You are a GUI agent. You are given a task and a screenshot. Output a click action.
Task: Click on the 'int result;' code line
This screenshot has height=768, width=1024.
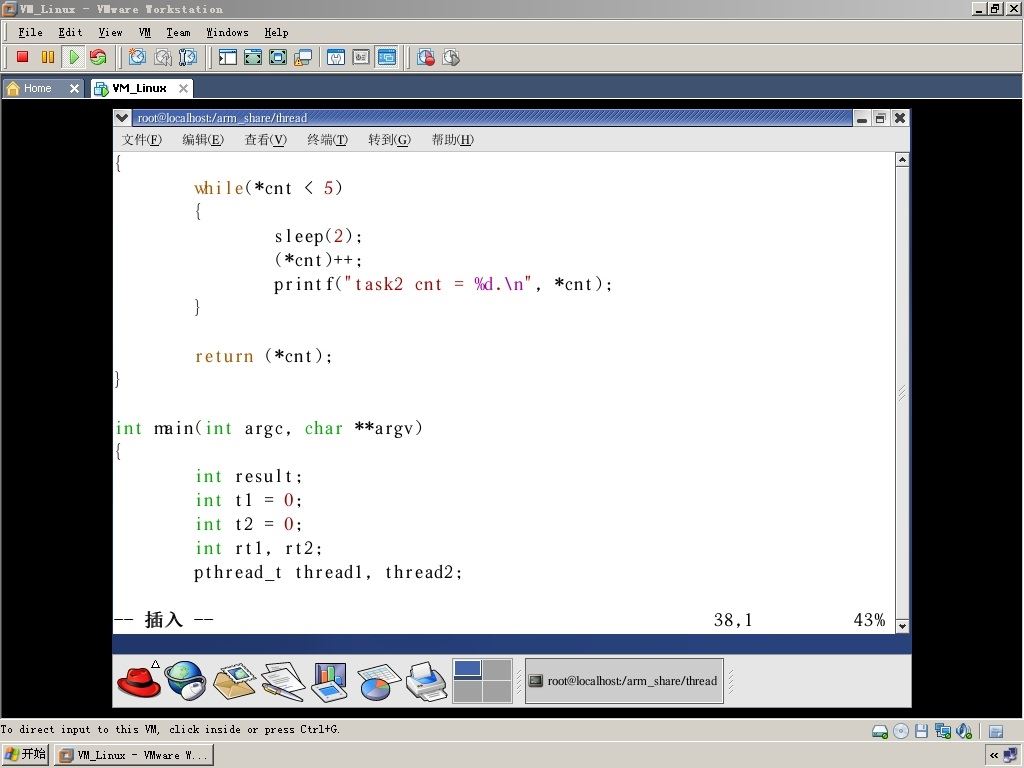249,476
